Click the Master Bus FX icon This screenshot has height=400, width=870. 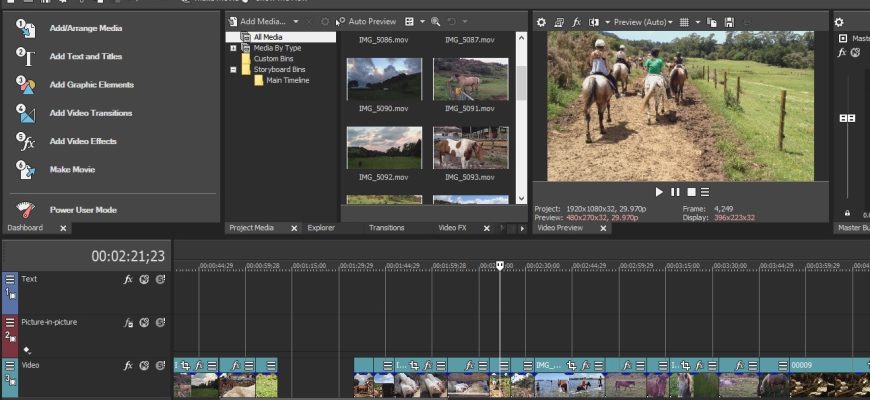coord(842,52)
